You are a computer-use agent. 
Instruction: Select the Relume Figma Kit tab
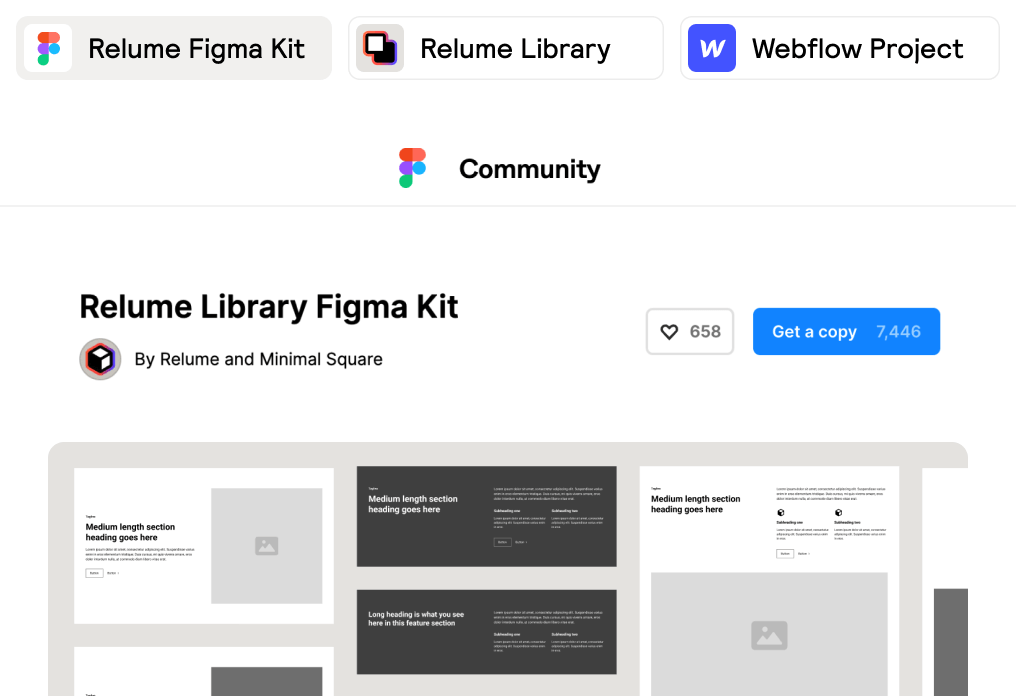coord(174,49)
